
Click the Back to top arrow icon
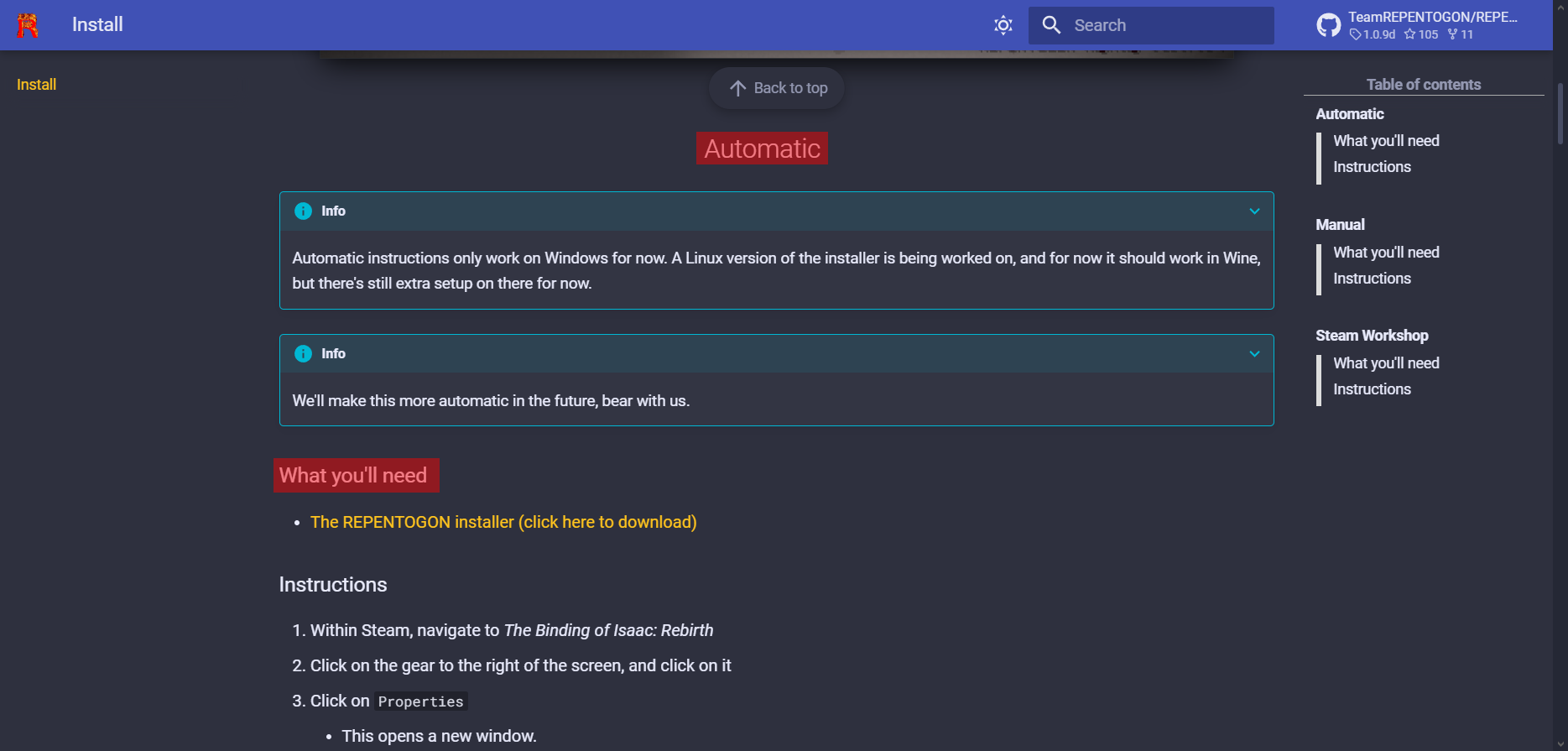737,88
